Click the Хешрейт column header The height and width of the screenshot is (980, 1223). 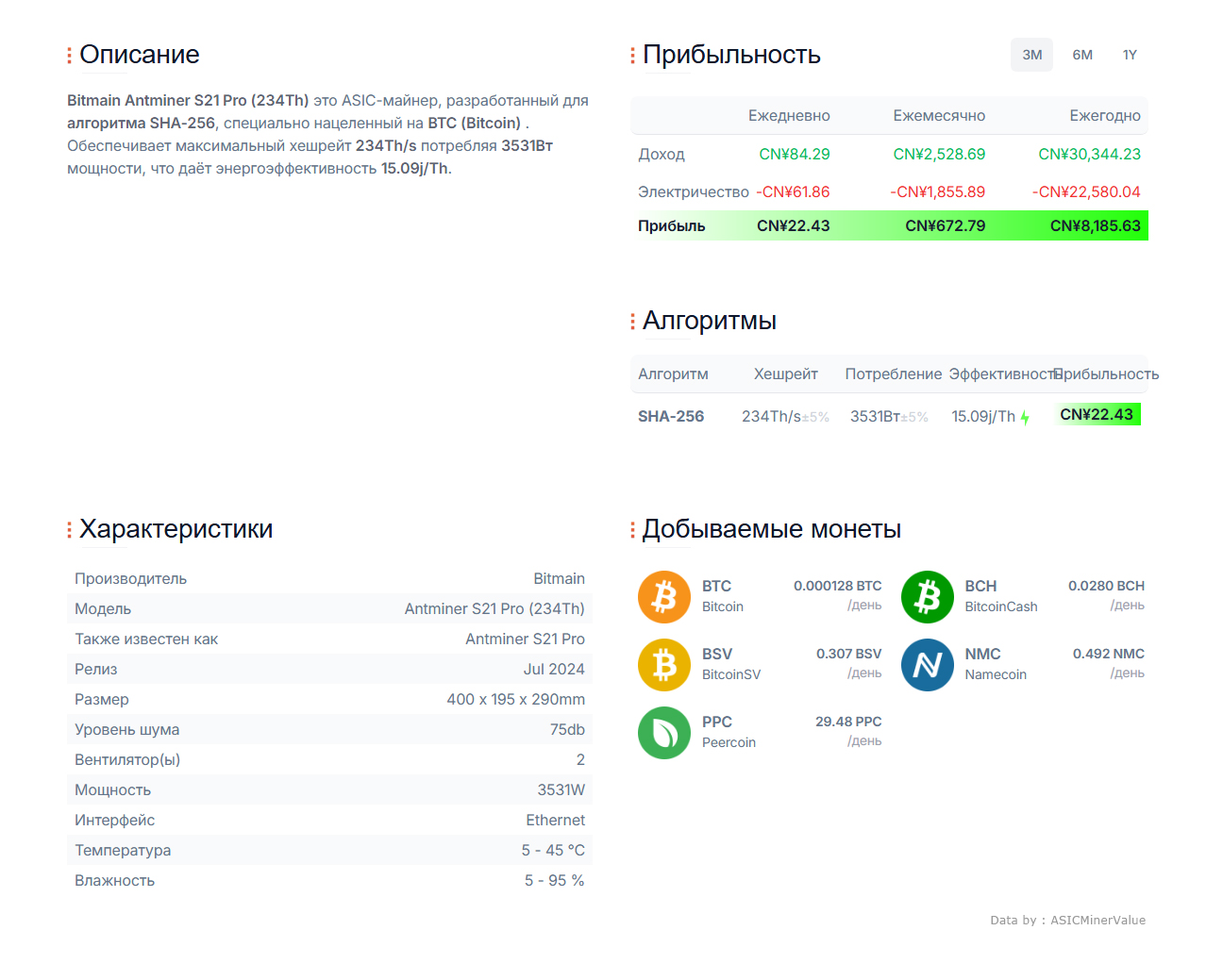coord(785,374)
